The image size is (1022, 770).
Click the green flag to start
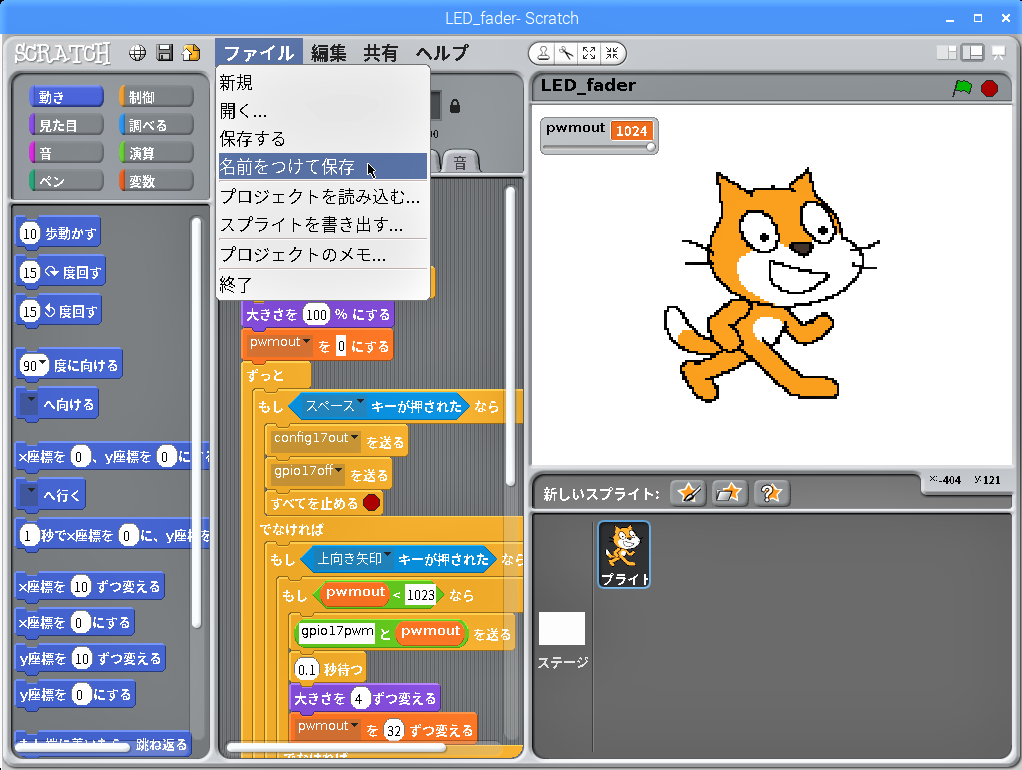(x=962, y=88)
